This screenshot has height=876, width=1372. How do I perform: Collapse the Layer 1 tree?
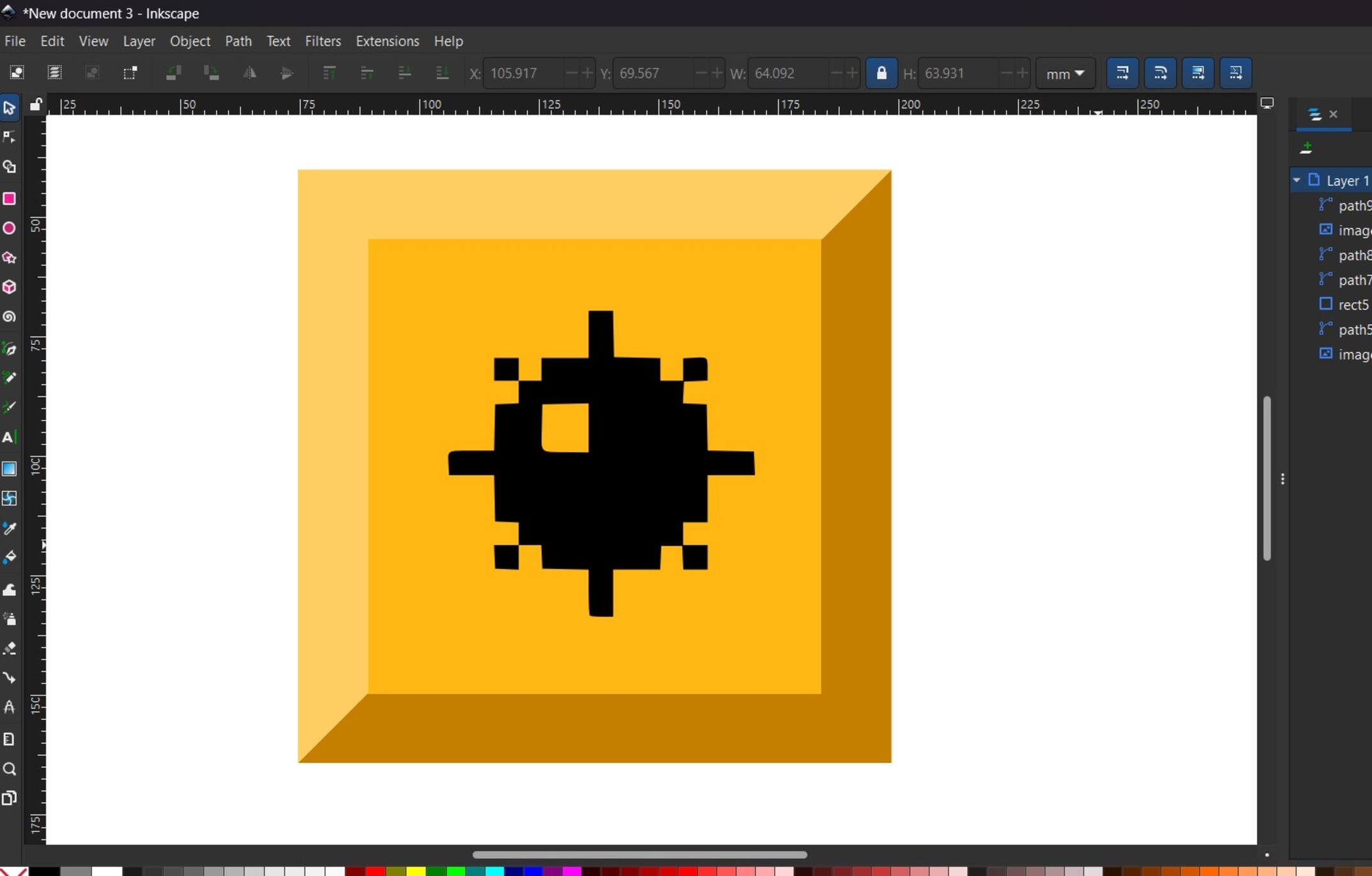(x=1297, y=181)
